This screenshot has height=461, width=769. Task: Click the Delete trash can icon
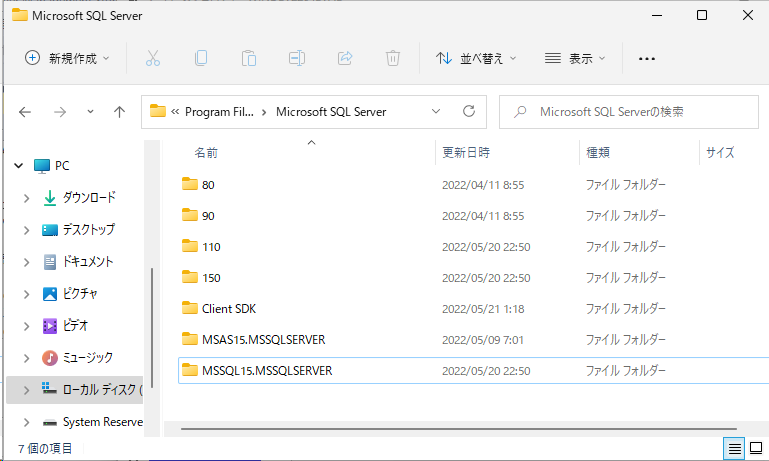pos(393,58)
